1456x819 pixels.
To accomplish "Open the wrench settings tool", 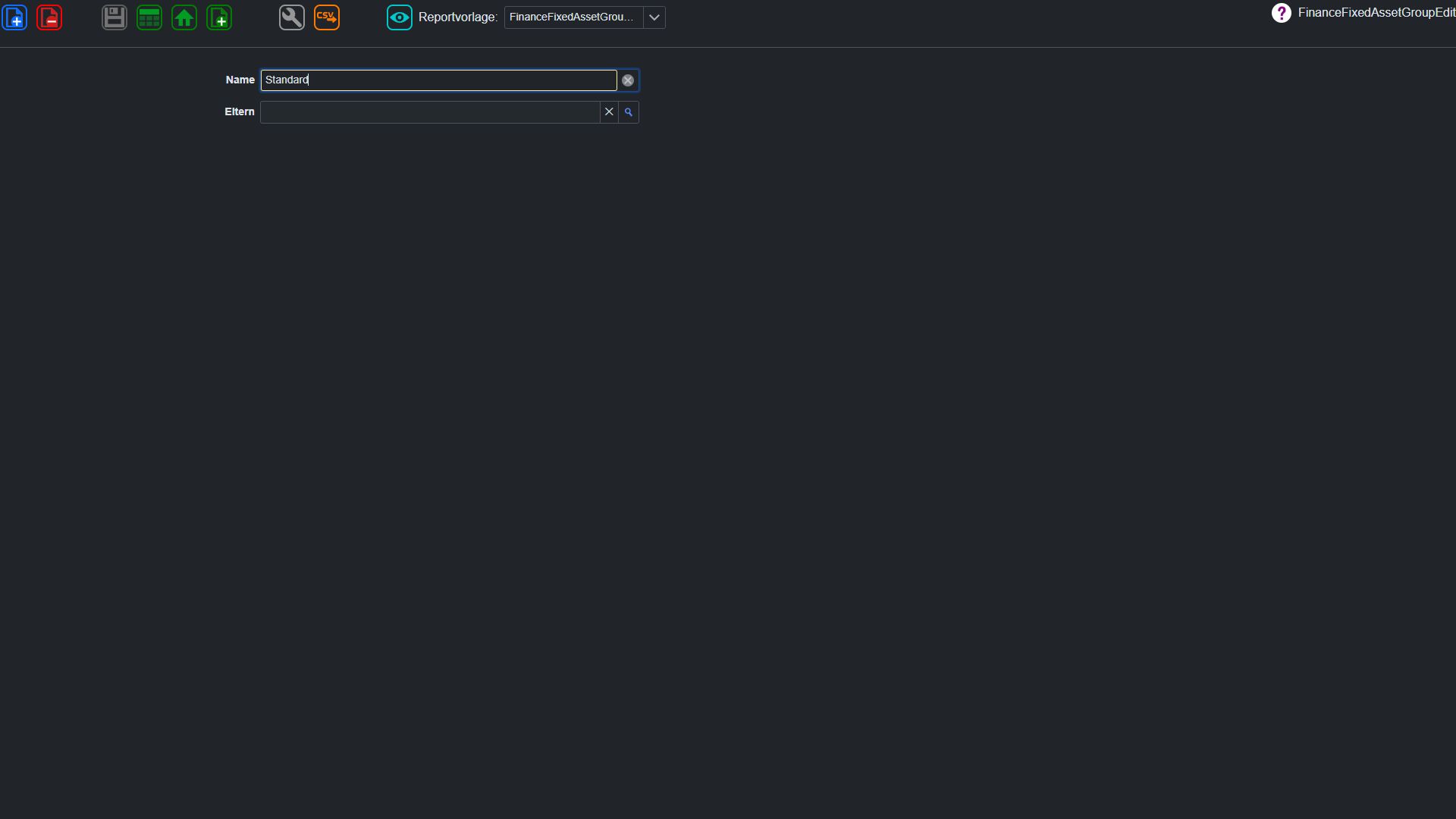I will point(292,17).
